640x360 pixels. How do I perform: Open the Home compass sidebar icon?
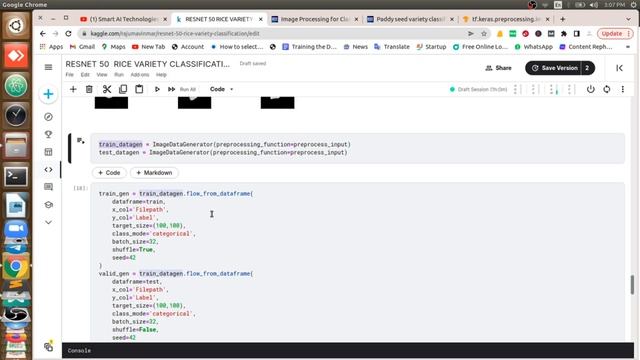coord(48,117)
